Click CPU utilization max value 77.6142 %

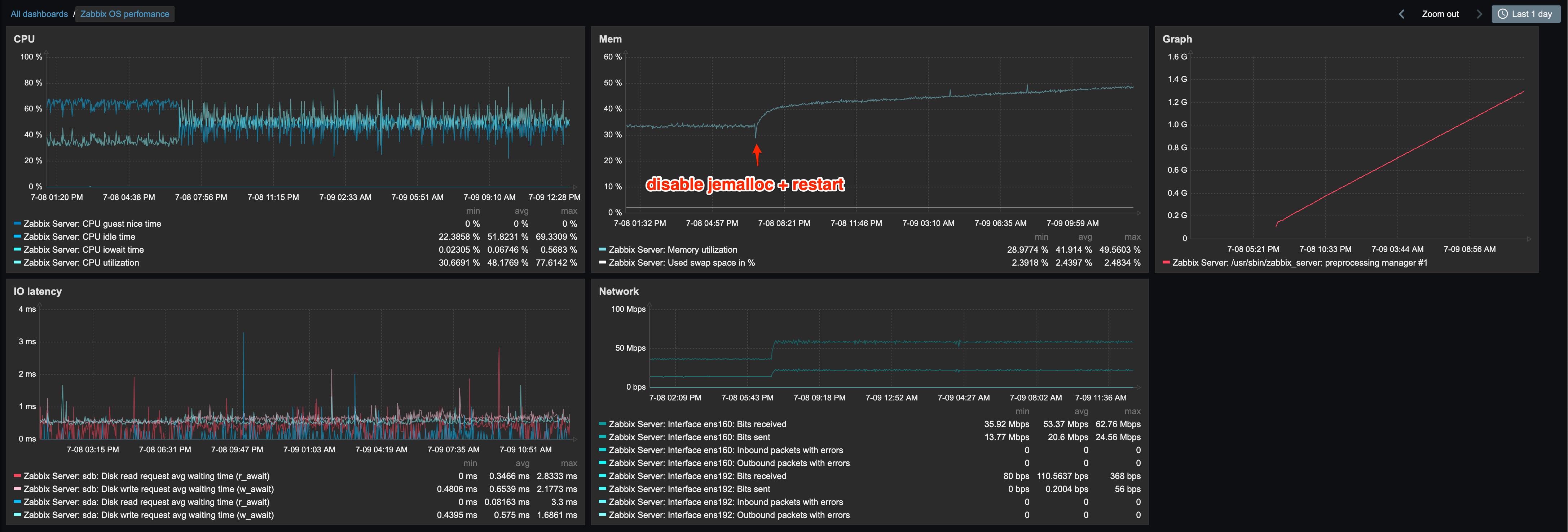(x=556, y=263)
